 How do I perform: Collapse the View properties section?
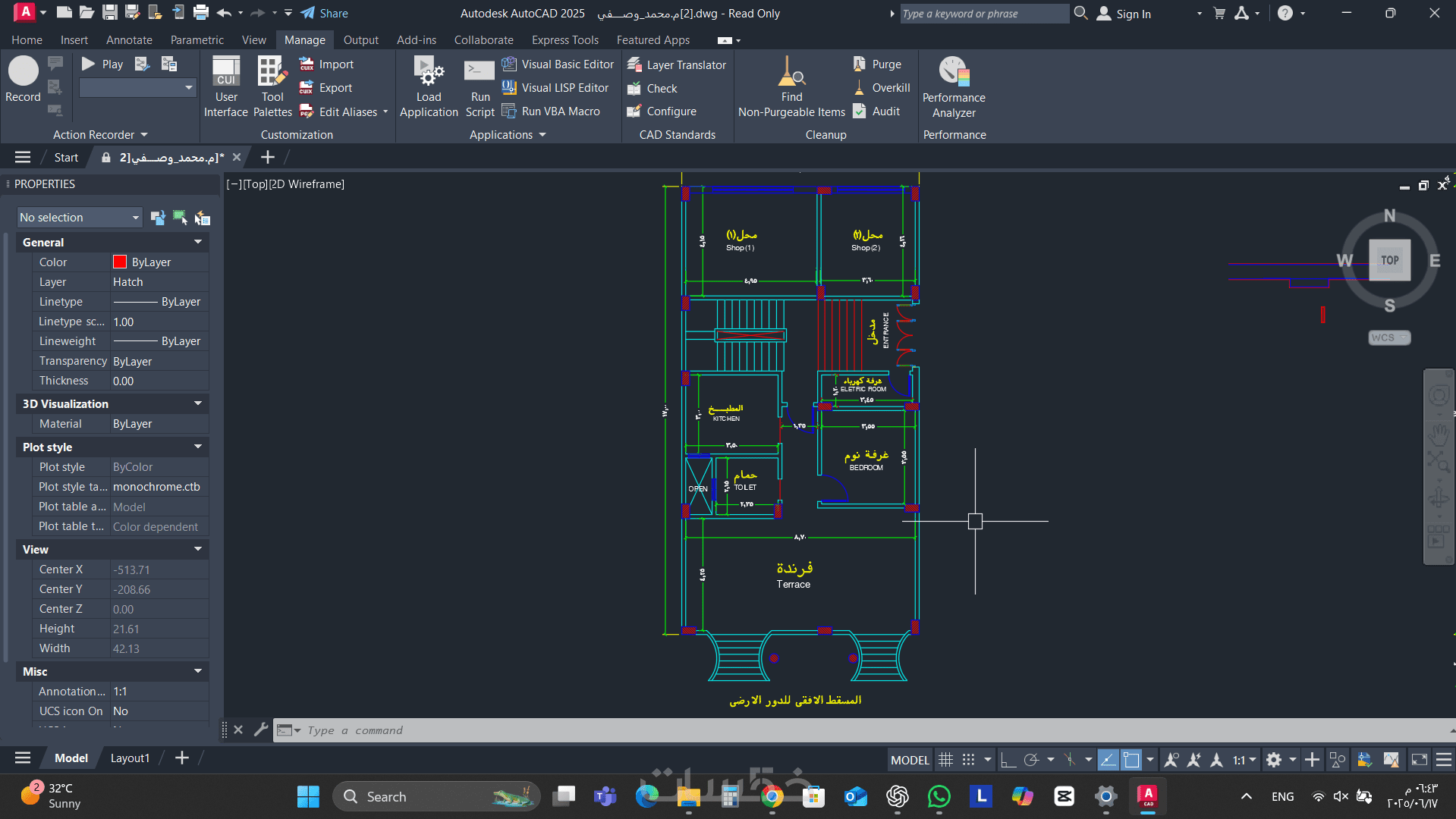tap(198, 549)
